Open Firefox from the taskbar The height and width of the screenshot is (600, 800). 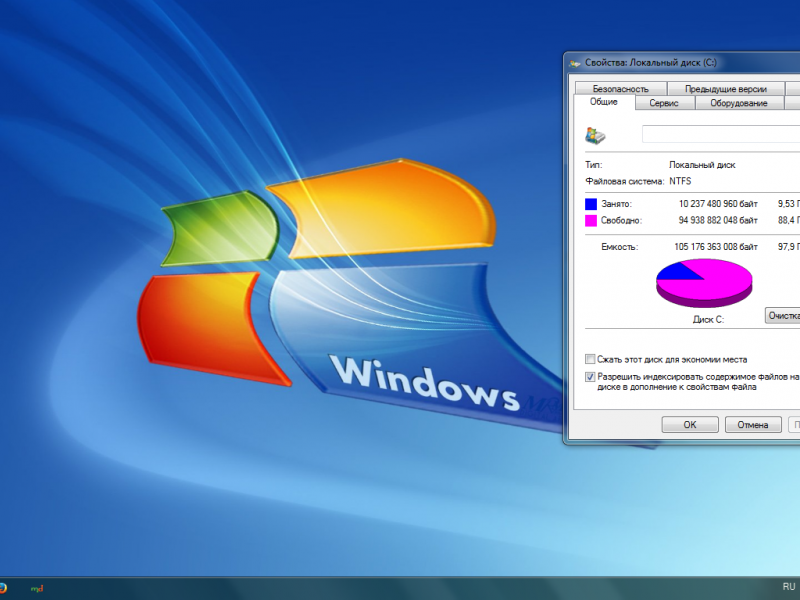point(3,588)
